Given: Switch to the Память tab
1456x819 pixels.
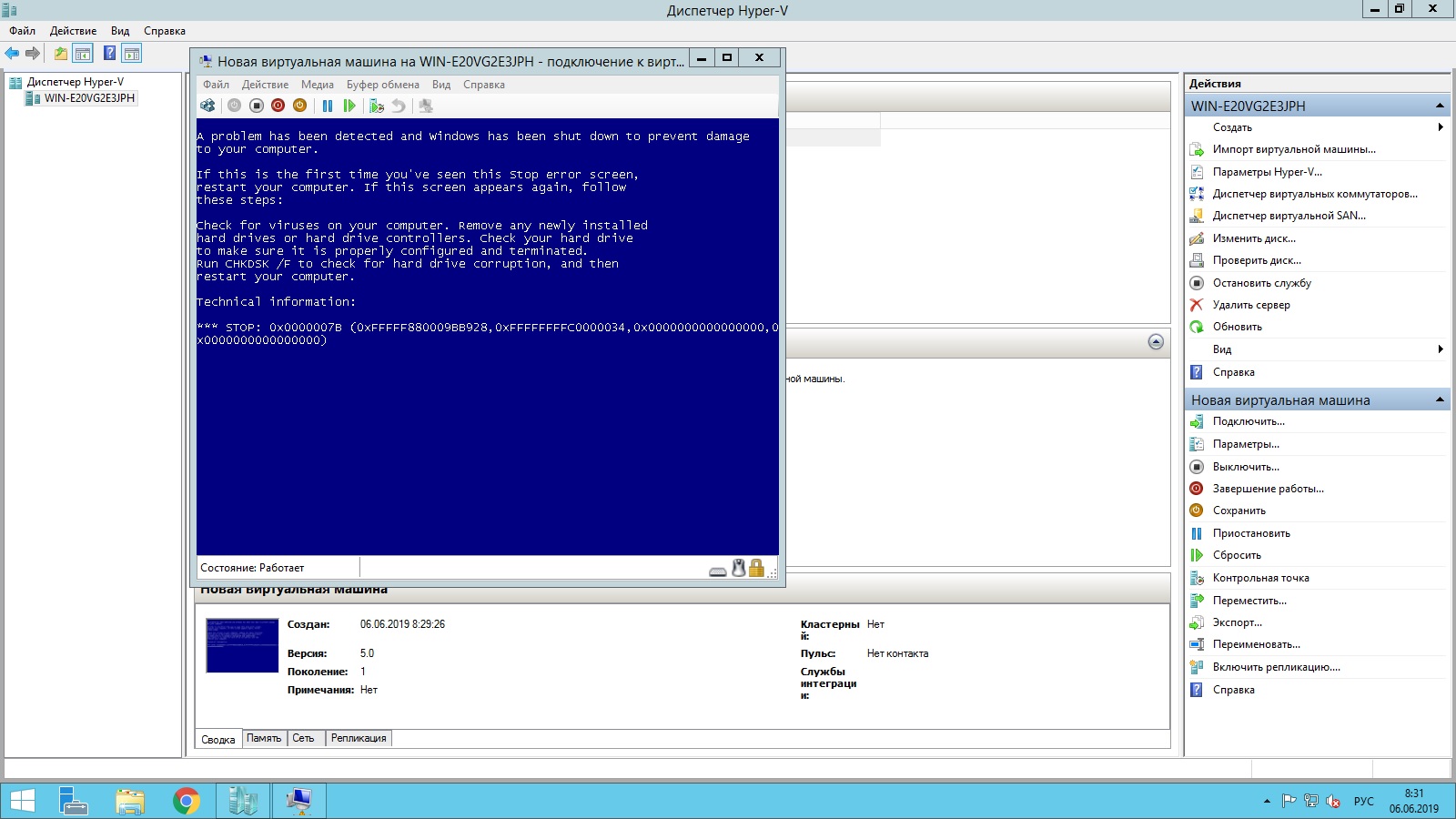Looking at the screenshot, I should click(x=264, y=738).
